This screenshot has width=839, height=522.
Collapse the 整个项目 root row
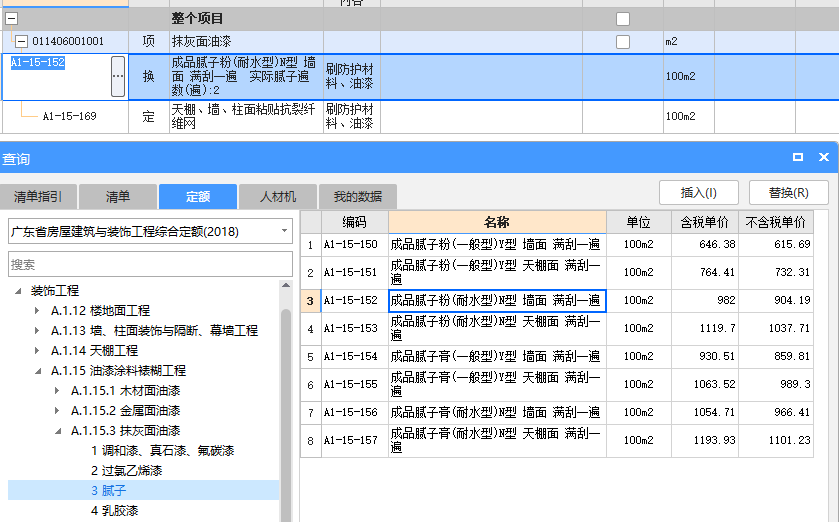pos(12,19)
